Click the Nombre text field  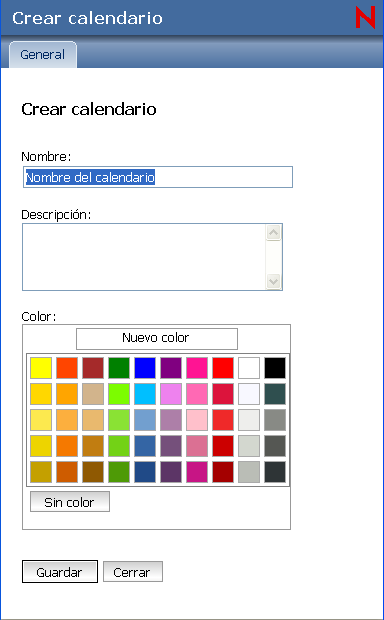(158, 177)
